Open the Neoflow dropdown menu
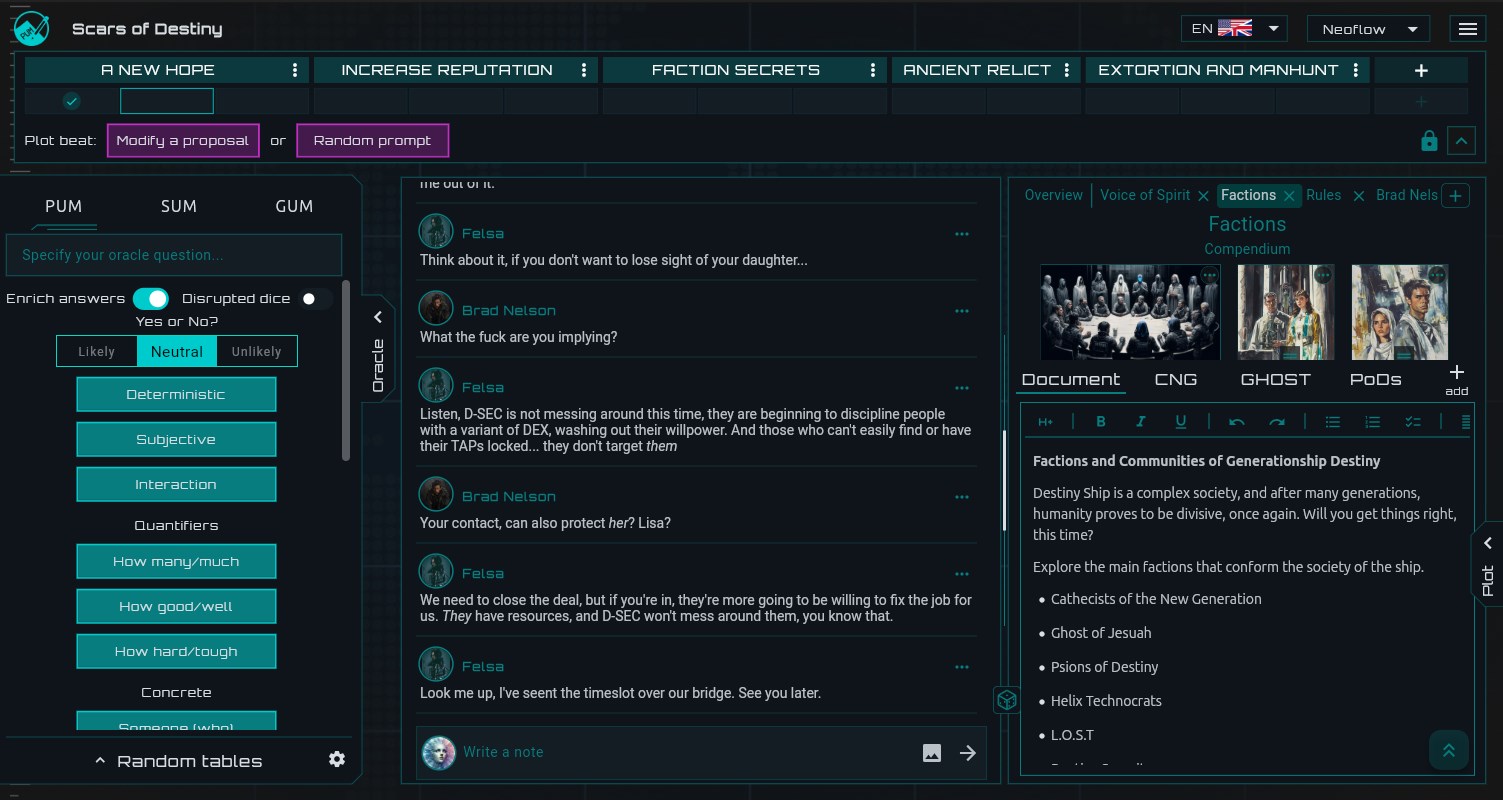1503x800 pixels. (x=1368, y=28)
